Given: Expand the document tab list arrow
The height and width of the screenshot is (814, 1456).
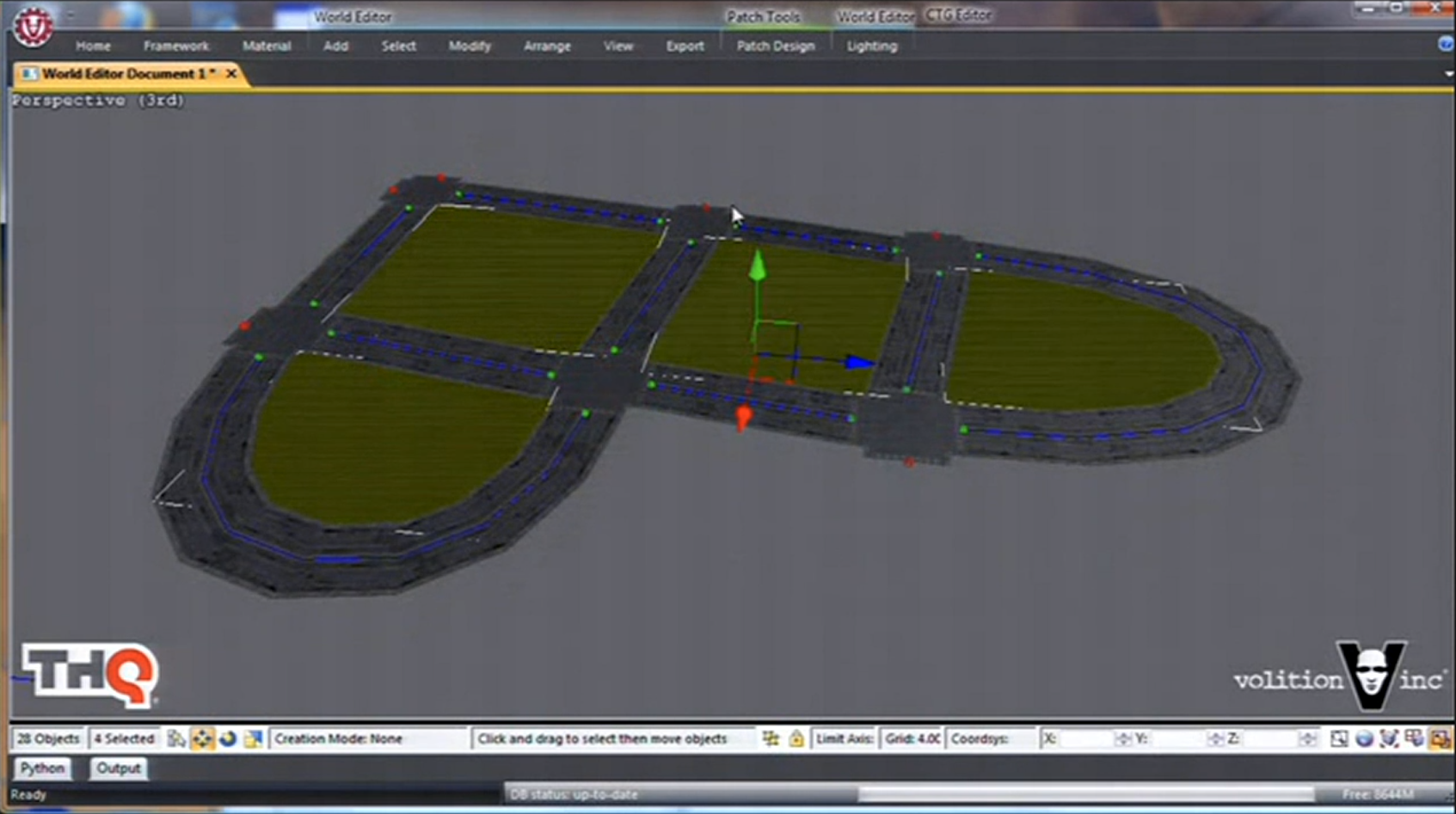Looking at the screenshot, I should 1449,74.
